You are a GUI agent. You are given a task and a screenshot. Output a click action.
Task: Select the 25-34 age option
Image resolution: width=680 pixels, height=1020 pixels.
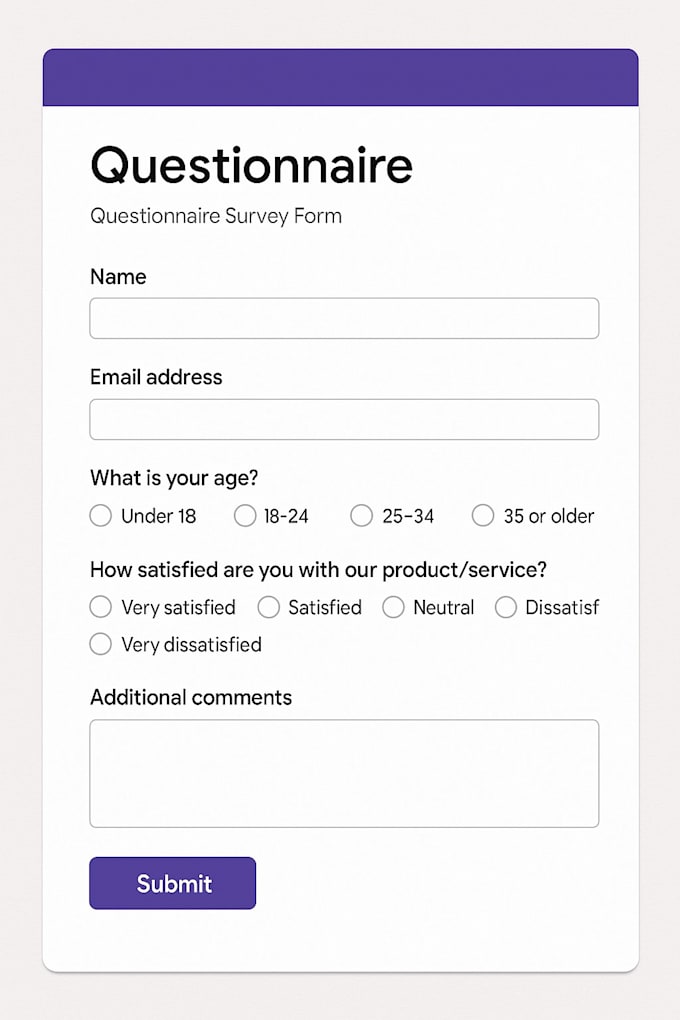click(x=361, y=516)
